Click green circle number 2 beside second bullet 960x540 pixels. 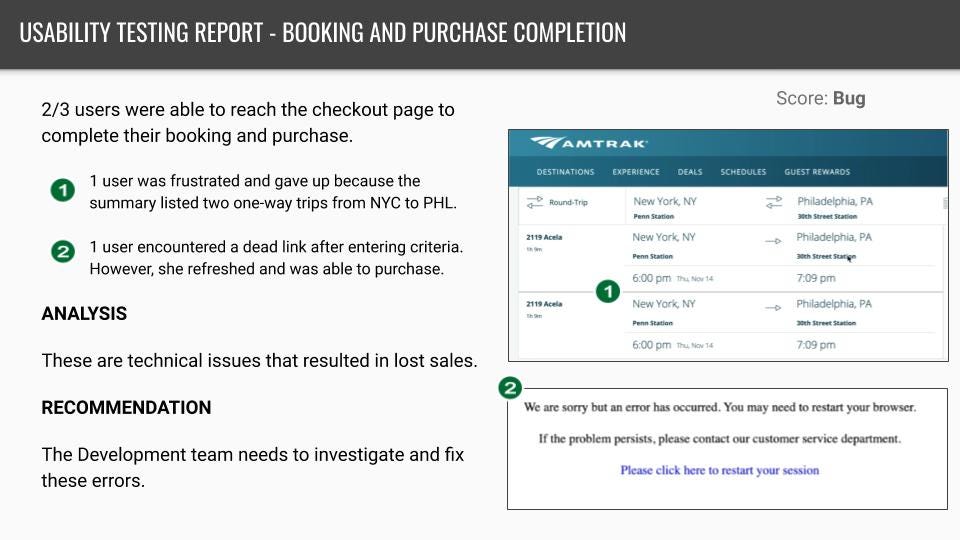62,252
